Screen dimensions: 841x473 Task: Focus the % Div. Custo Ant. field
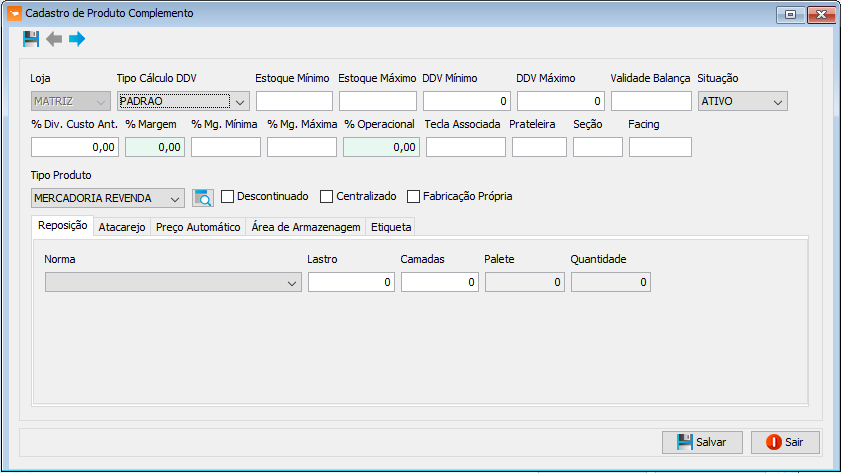[75, 147]
